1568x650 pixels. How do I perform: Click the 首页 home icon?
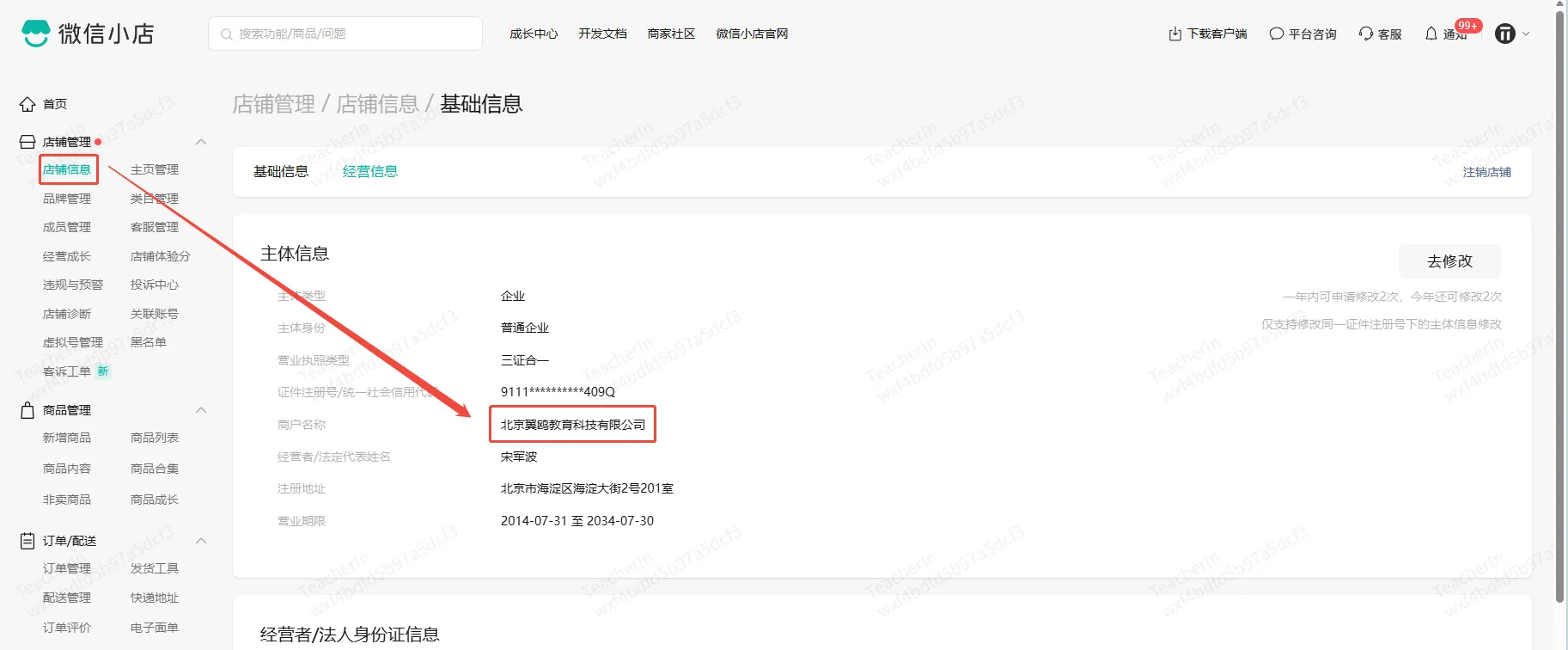coord(27,104)
